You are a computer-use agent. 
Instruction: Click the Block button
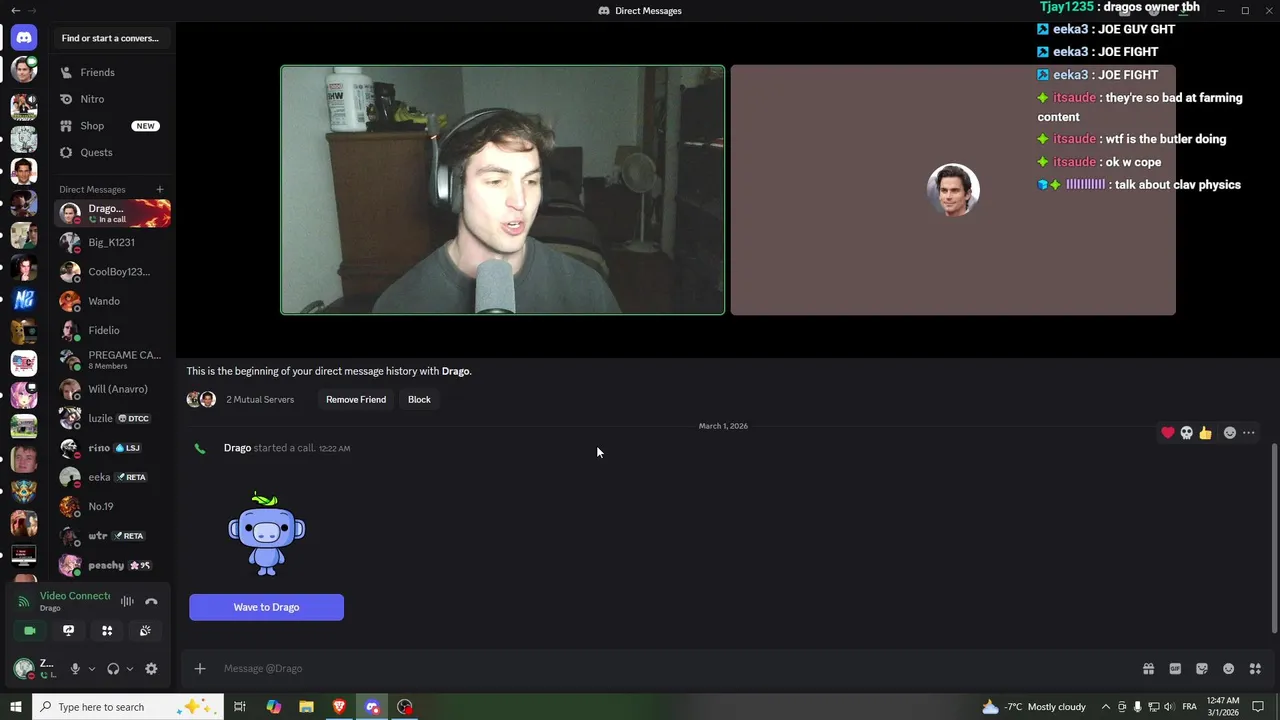(x=419, y=399)
